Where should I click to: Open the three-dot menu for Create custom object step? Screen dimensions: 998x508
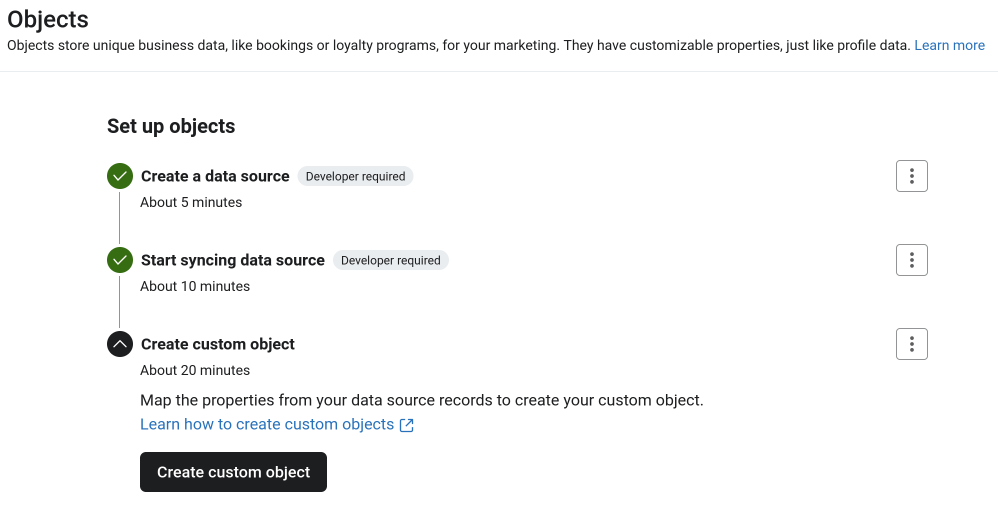[x=911, y=344]
